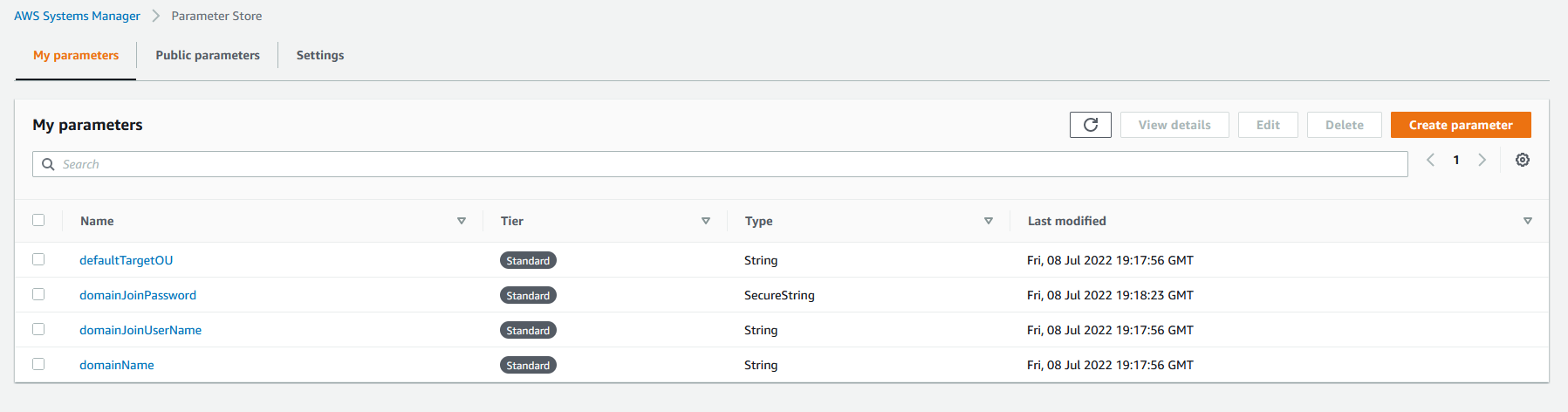Select all parameters header checkbox
This screenshot has width=1568, height=412.
[38, 220]
